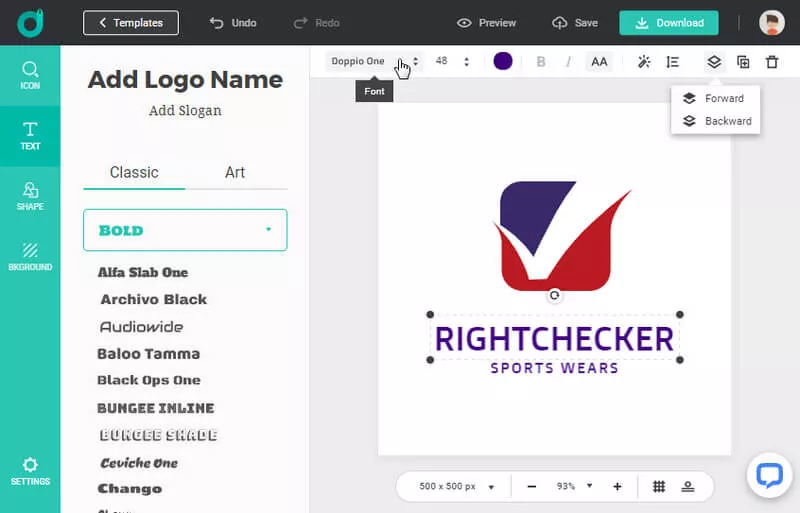Click the align to canvas icon
The width and height of the screenshot is (800, 513).
(688, 486)
